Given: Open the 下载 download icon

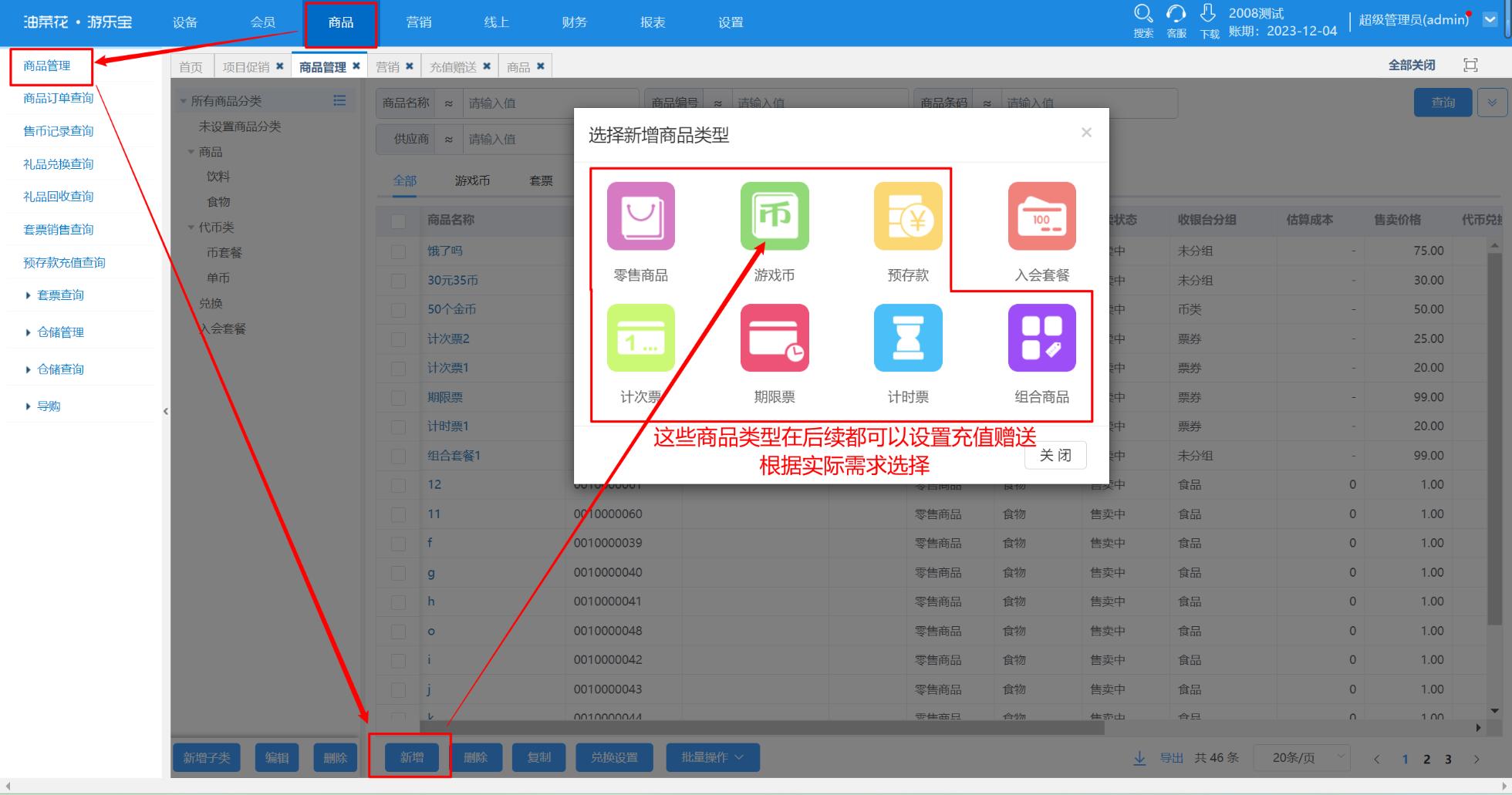Looking at the screenshot, I should 1208,13.
